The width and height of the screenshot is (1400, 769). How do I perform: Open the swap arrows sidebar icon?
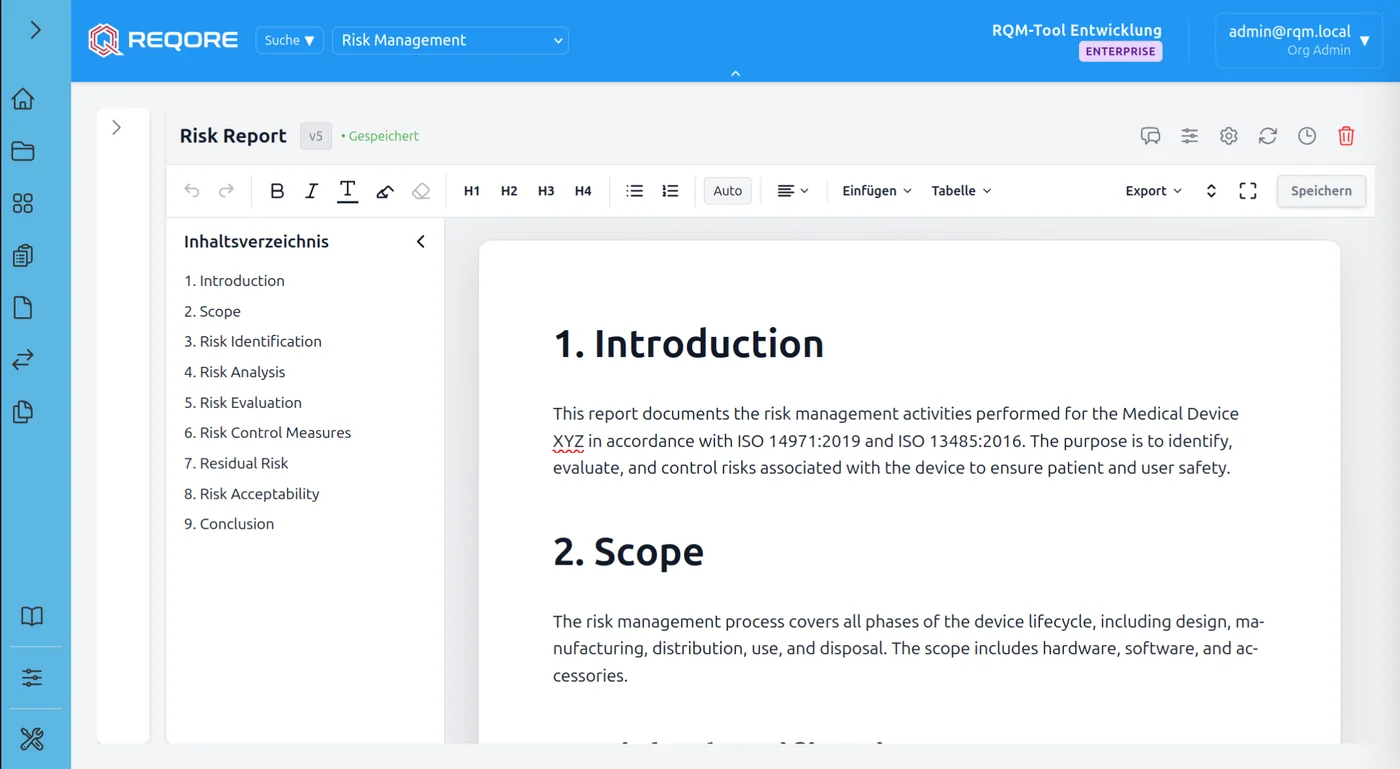point(23,359)
